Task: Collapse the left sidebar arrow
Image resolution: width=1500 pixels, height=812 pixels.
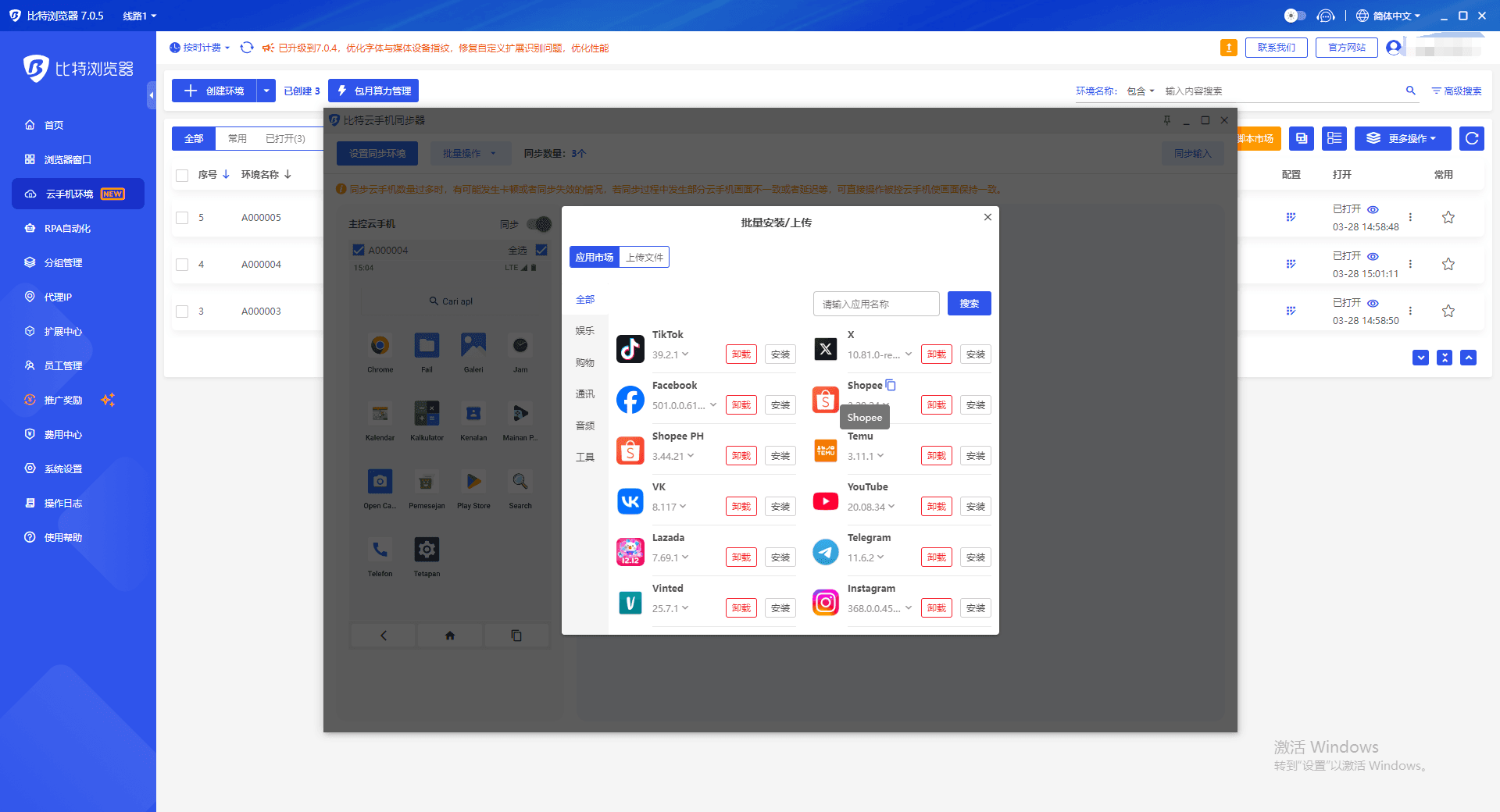Action: (152, 95)
